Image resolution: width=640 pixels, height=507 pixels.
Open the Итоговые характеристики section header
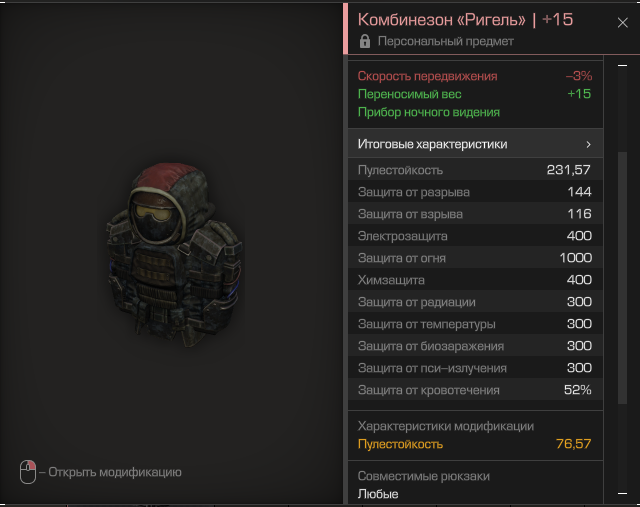476,144
